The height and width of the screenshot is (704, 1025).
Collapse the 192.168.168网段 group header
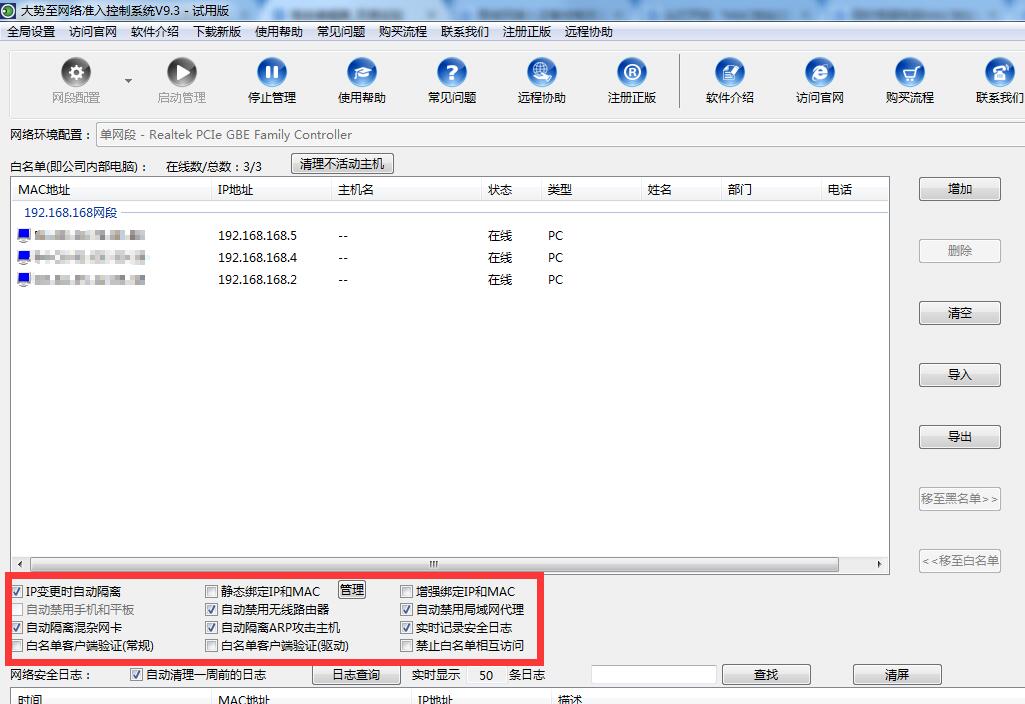coord(71,212)
